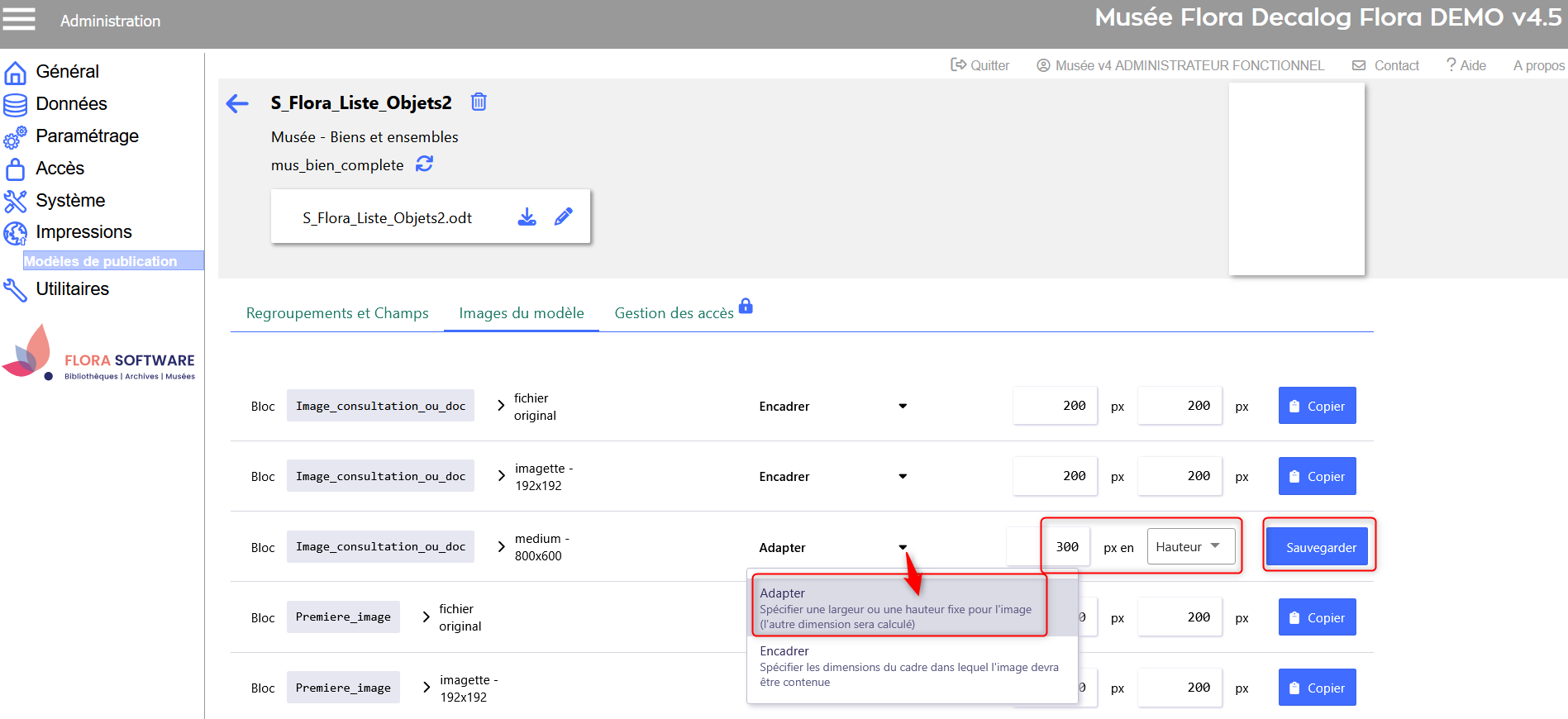Click the back arrow icon
Image resolution: width=1568 pixels, height=719 pixels.
point(237,103)
